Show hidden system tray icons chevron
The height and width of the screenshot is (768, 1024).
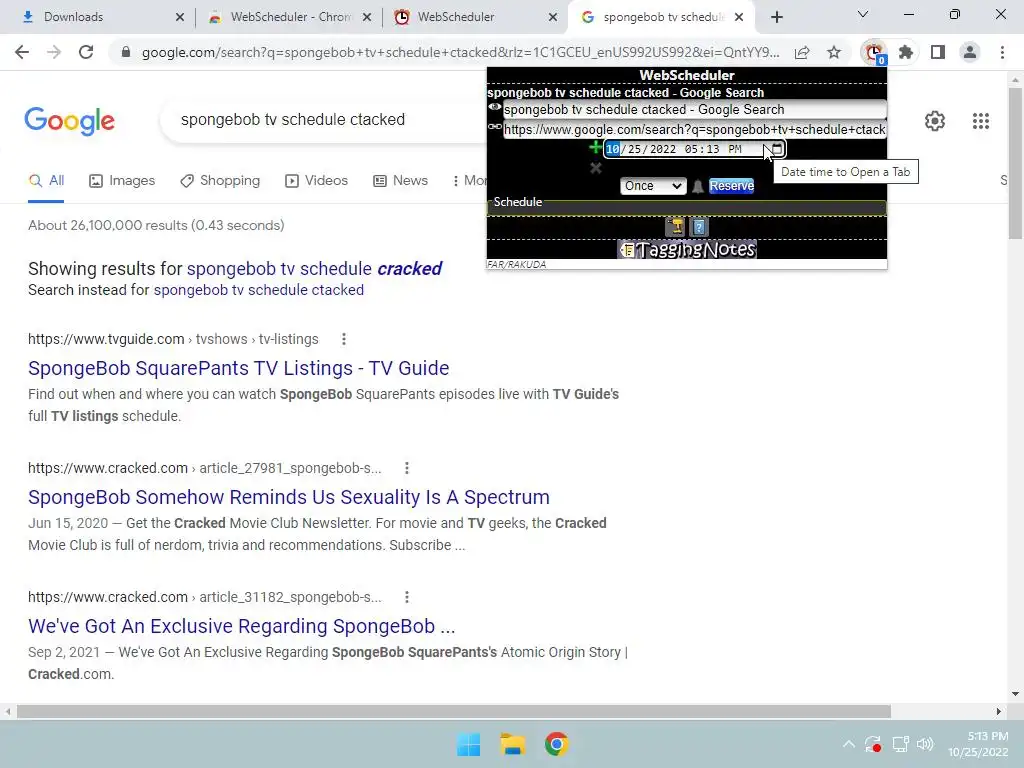tap(848, 744)
